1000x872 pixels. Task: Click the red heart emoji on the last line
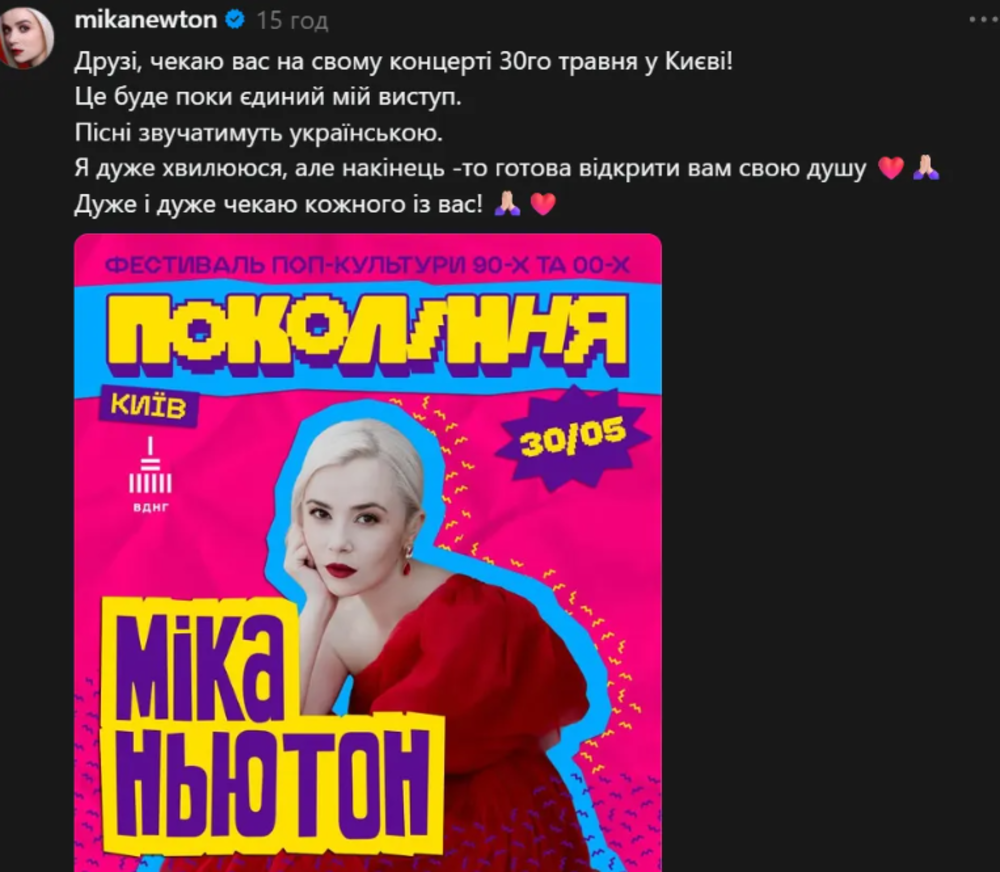click(543, 205)
